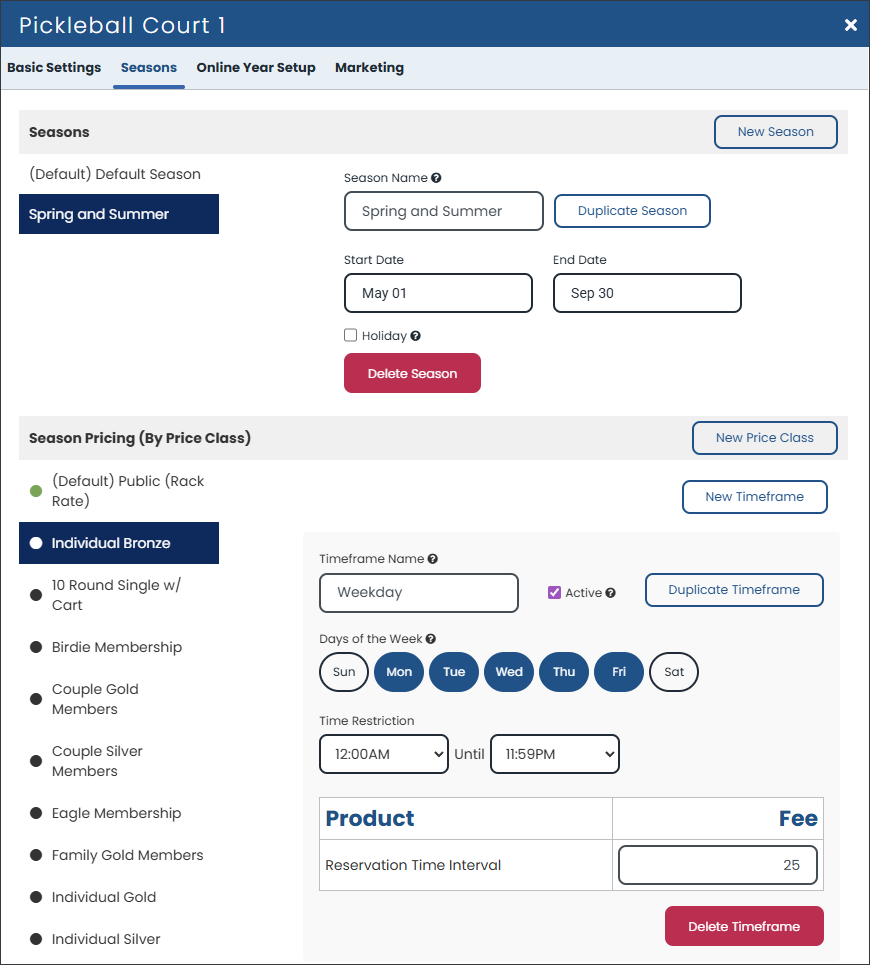This screenshot has height=965, width=870.
Task: Click the Active help question icon
Action: click(610, 593)
